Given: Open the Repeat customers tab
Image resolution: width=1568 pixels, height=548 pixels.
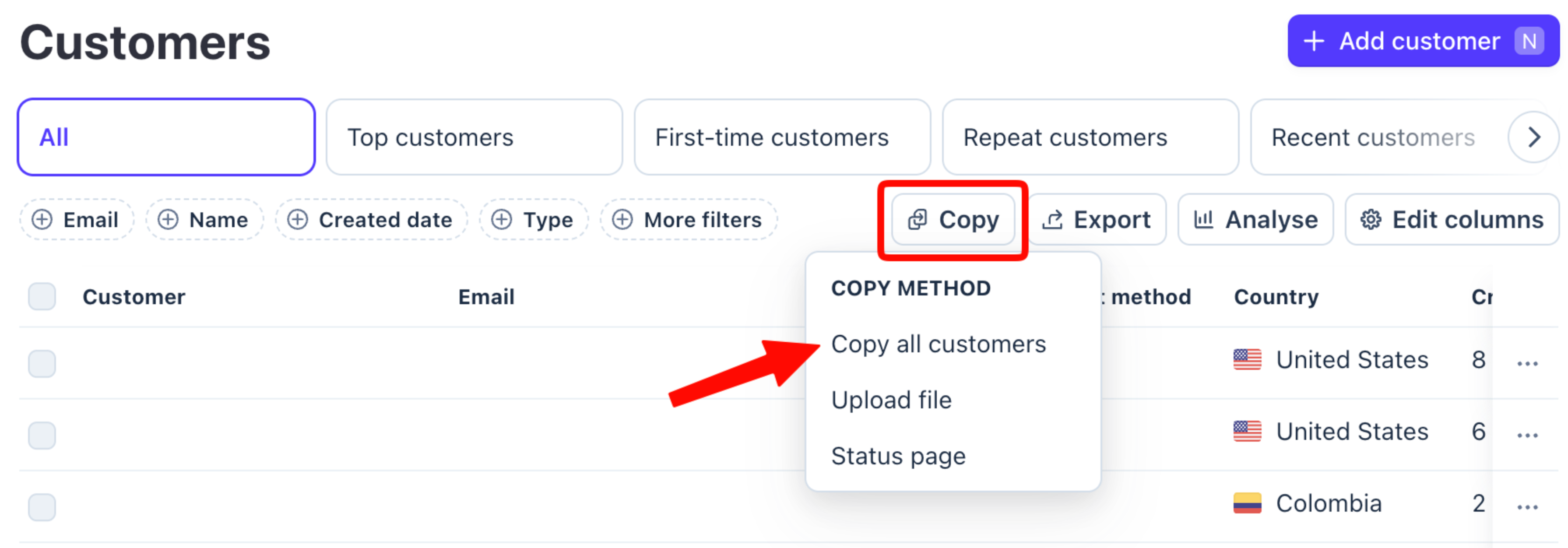Looking at the screenshot, I should pos(1090,137).
